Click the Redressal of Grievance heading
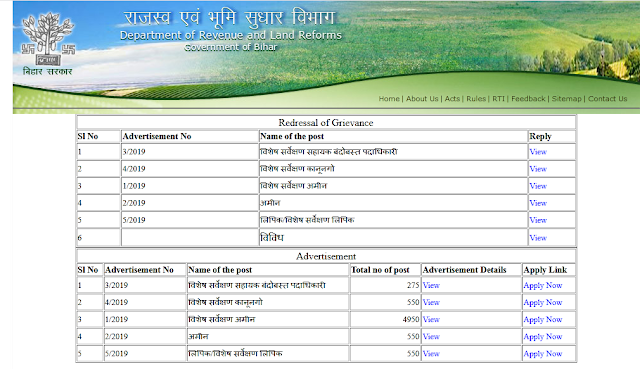Viewport: 640px width, 369px height. coord(326,123)
